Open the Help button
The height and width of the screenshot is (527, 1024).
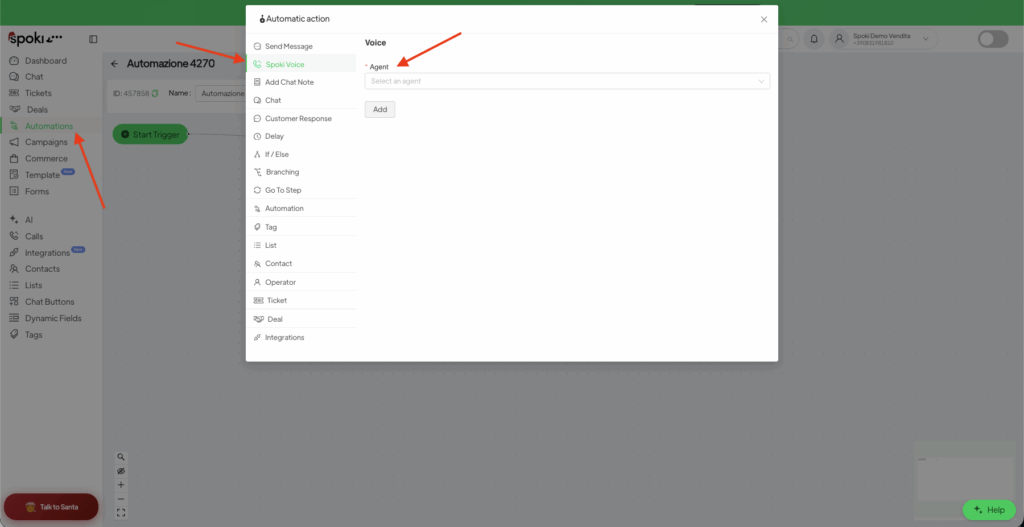988,510
